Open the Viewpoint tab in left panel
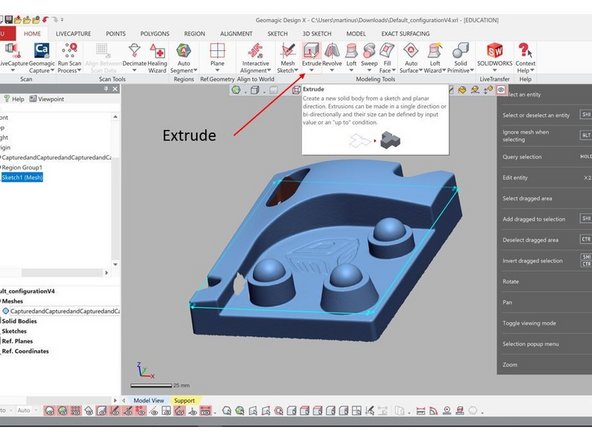592x444 pixels. (x=47, y=99)
